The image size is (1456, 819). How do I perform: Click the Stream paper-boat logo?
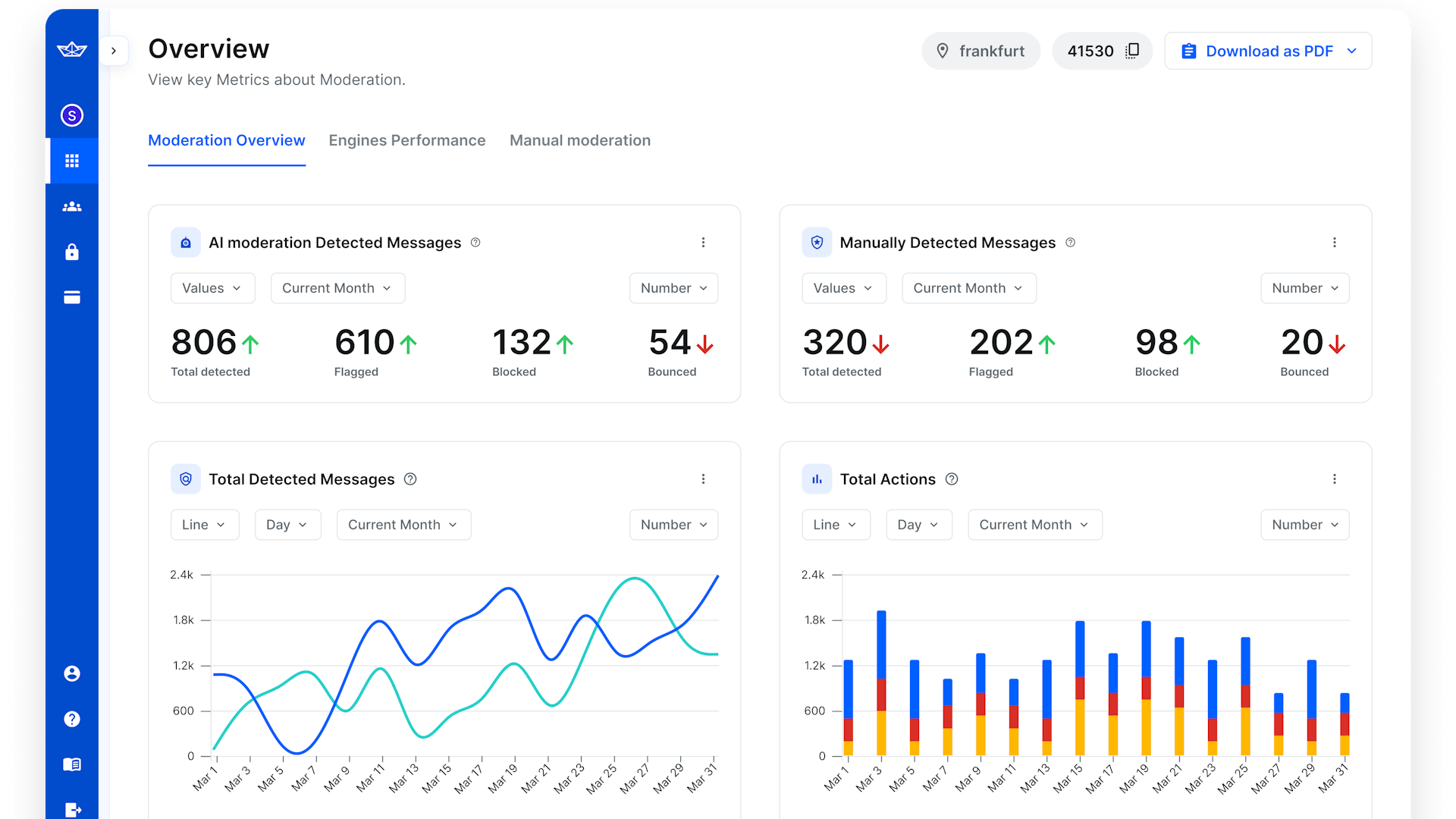pos(71,51)
